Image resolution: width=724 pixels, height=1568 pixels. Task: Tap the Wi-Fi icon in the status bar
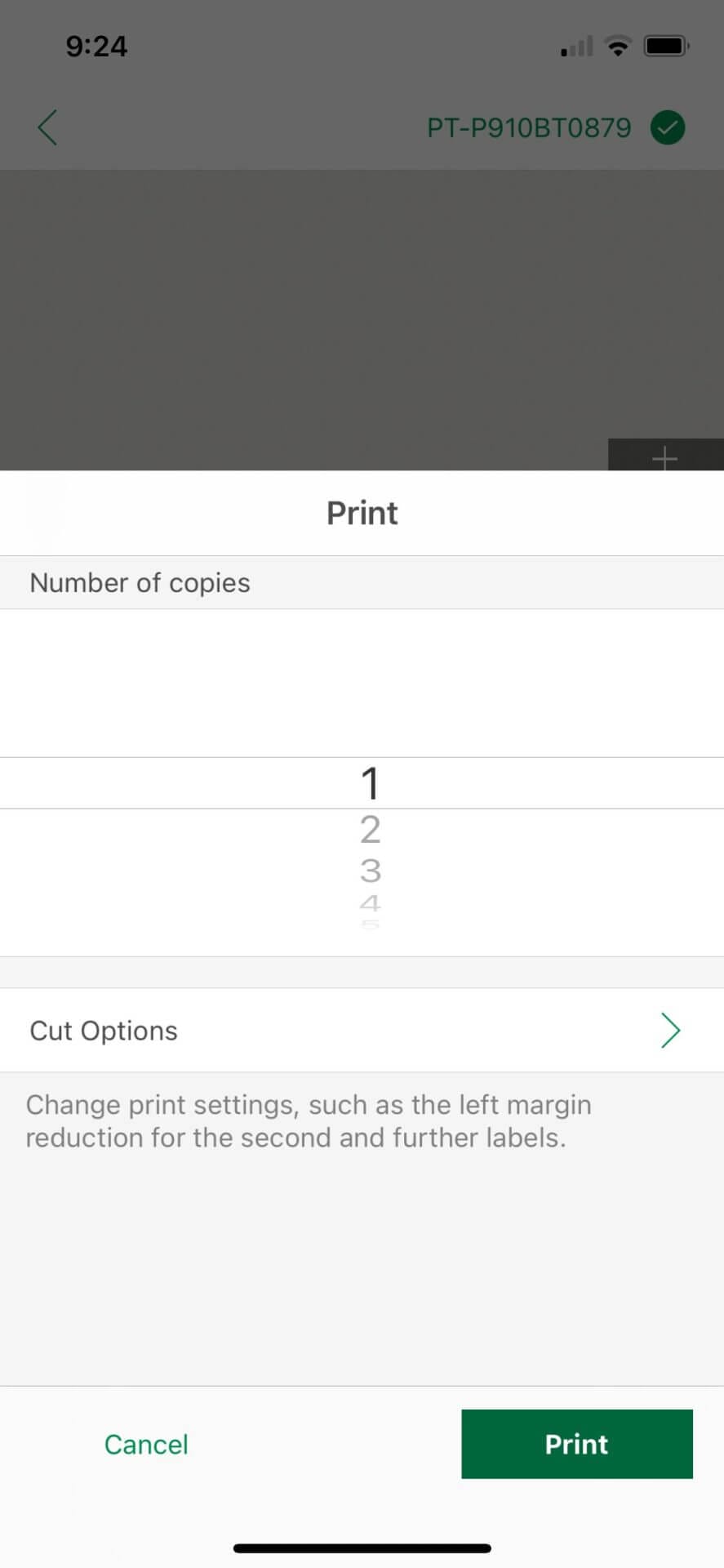(618, 46)
